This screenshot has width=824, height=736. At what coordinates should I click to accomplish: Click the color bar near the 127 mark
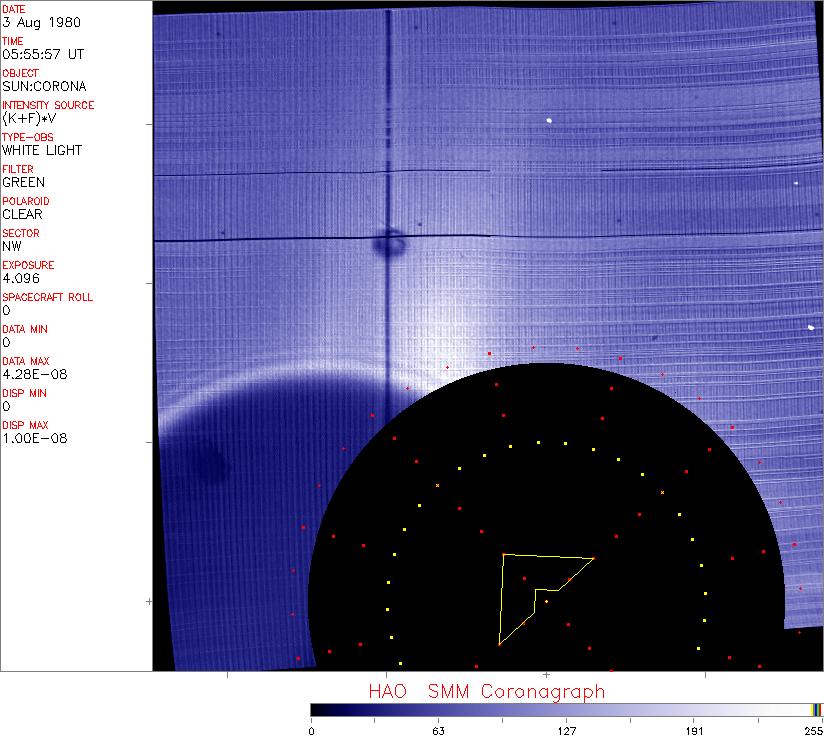[x=566, y=710]
